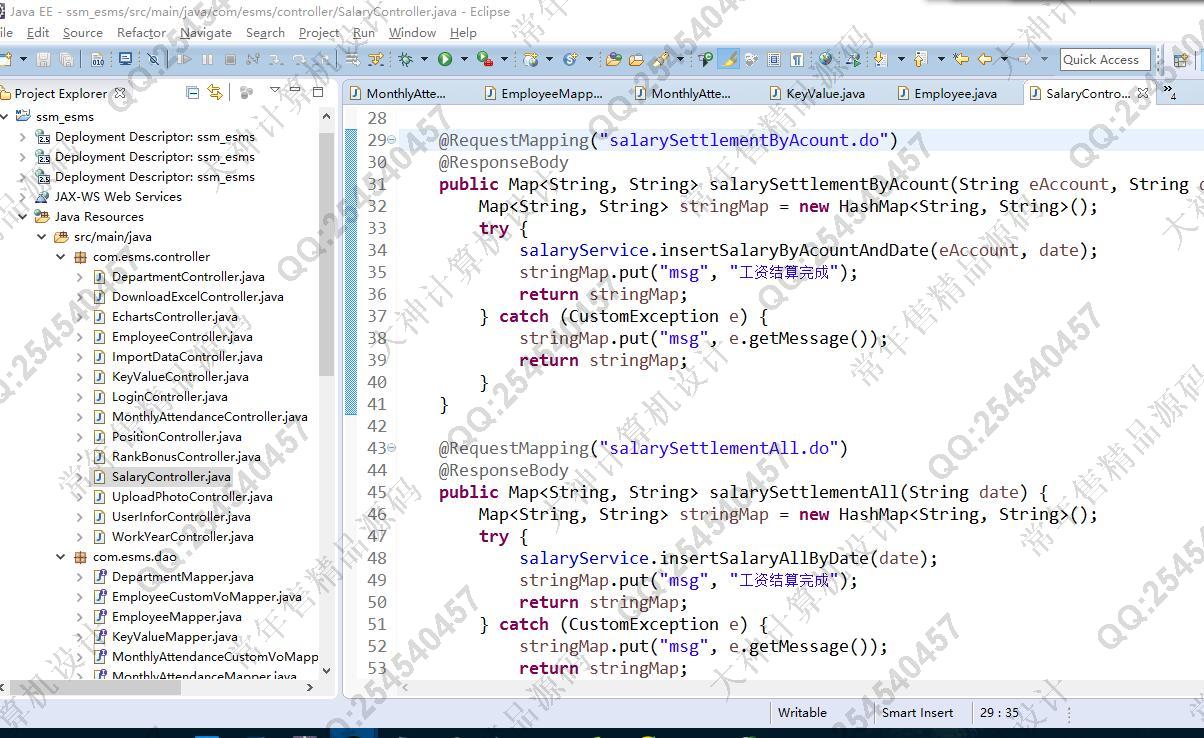The width and height of the screenshot is (1204, 738).
Task: Click the binary 010 toolbar icon
Action: point(97,60)
